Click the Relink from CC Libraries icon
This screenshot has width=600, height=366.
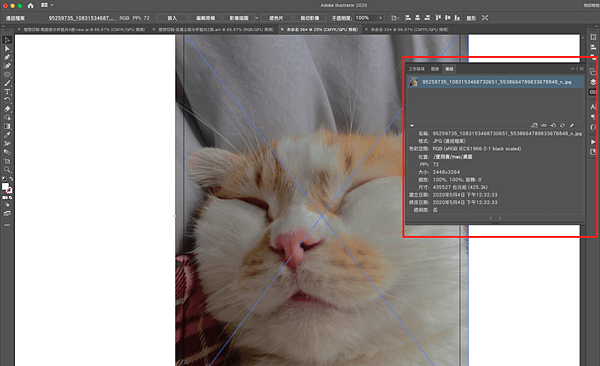534,125
